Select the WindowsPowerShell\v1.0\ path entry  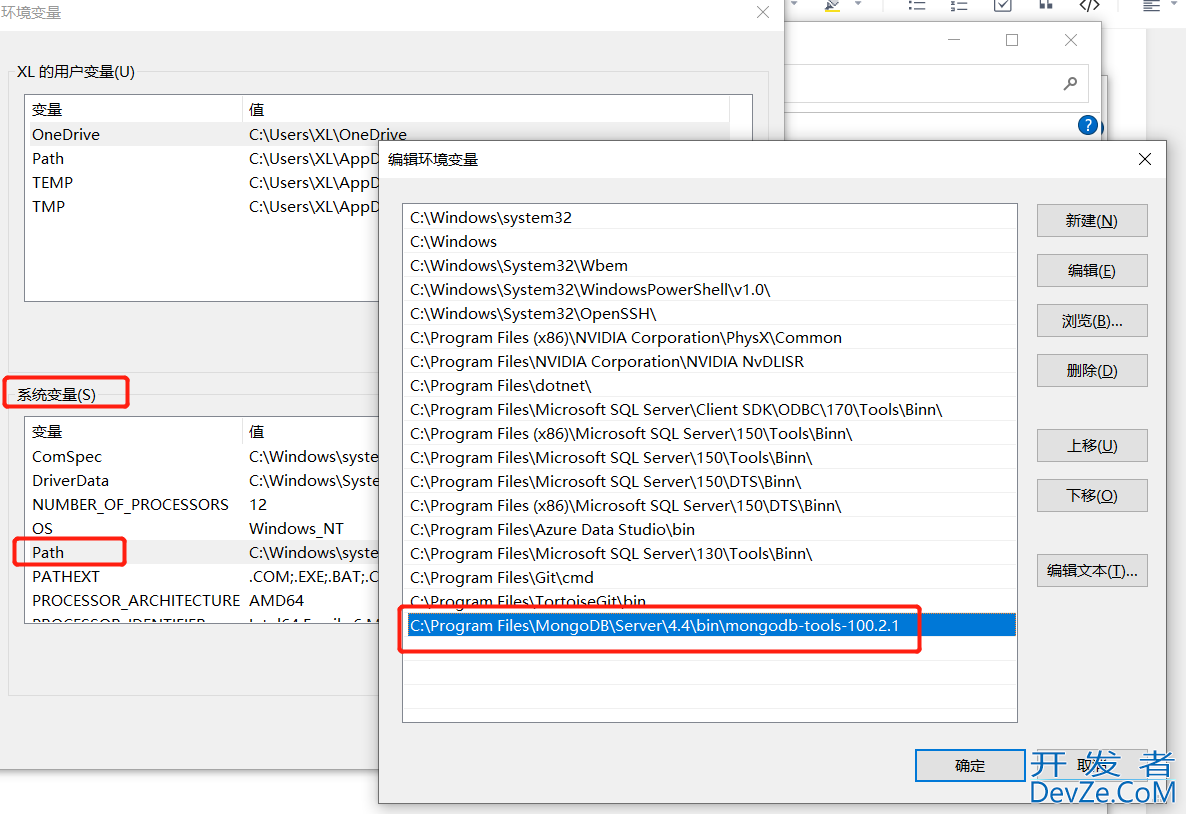coord(709,290)
